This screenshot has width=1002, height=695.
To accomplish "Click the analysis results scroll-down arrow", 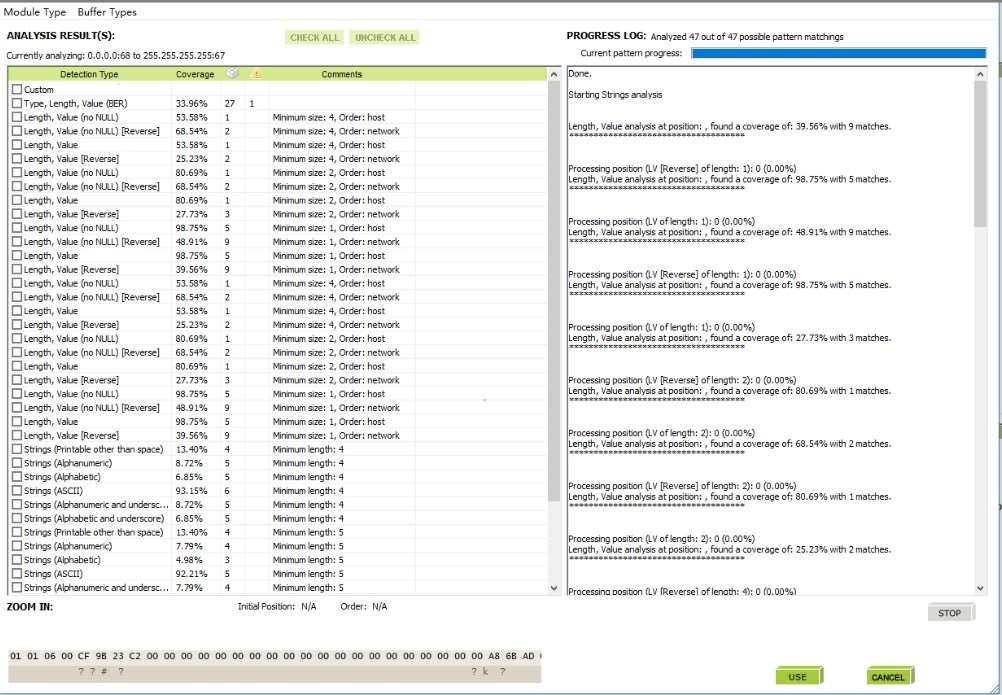I will [555, 588].
